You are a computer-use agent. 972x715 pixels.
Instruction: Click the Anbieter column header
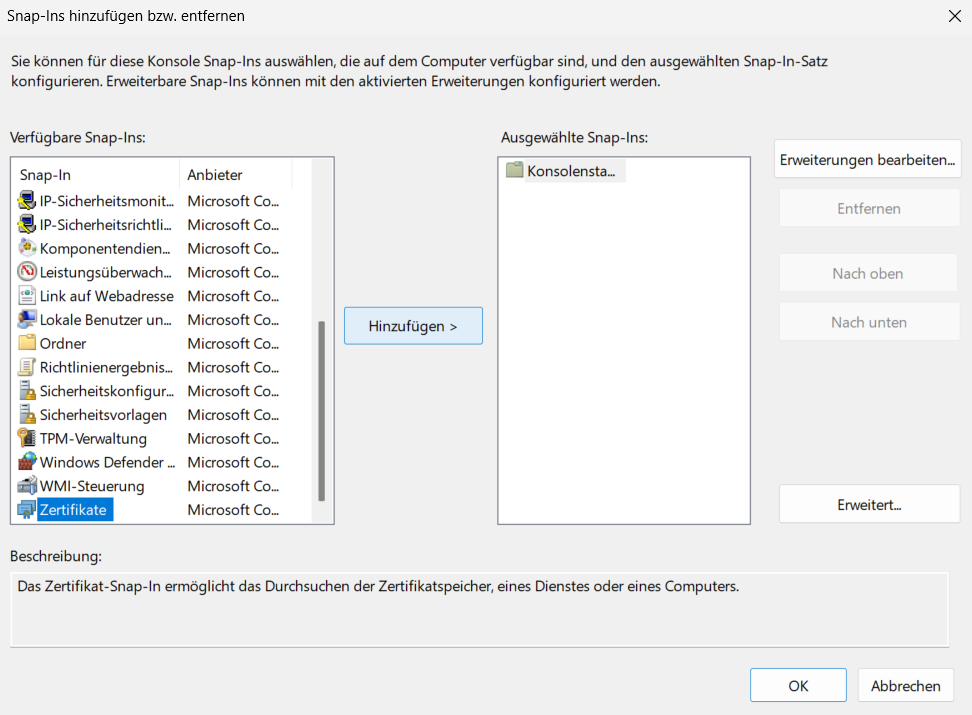(x=236, y=175)
